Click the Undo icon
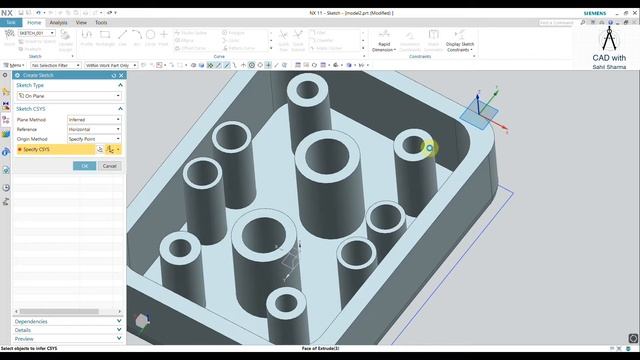Image resolution: width=640 pixels, height=360 pixels. [38, 13]
